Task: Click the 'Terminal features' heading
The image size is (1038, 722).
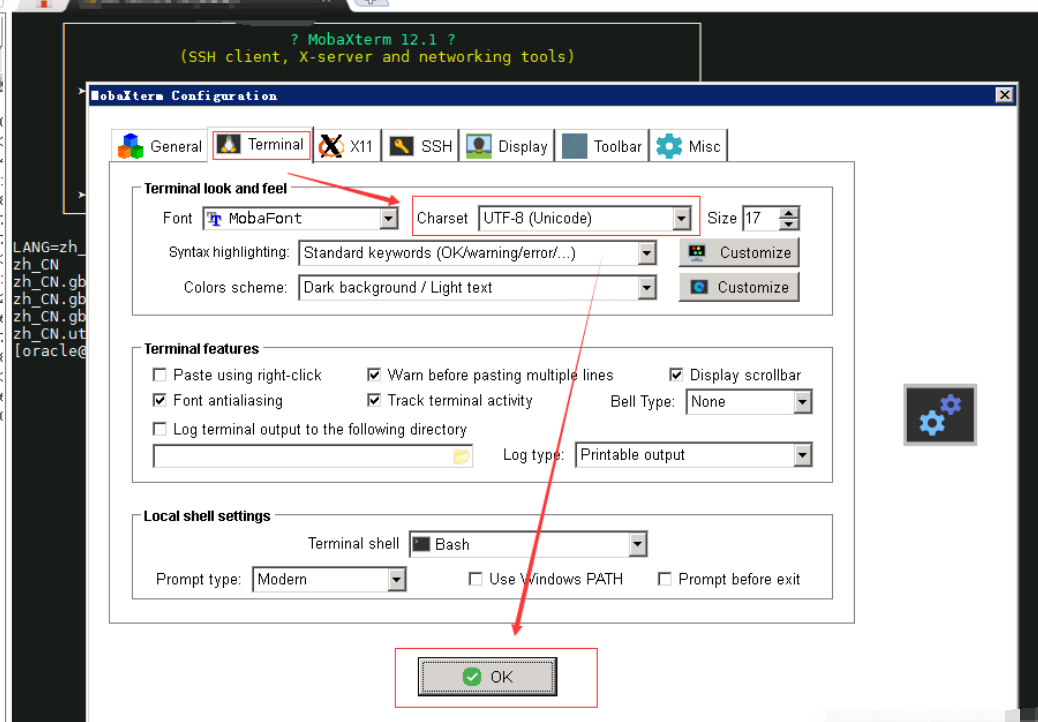Action: (201, 349)
